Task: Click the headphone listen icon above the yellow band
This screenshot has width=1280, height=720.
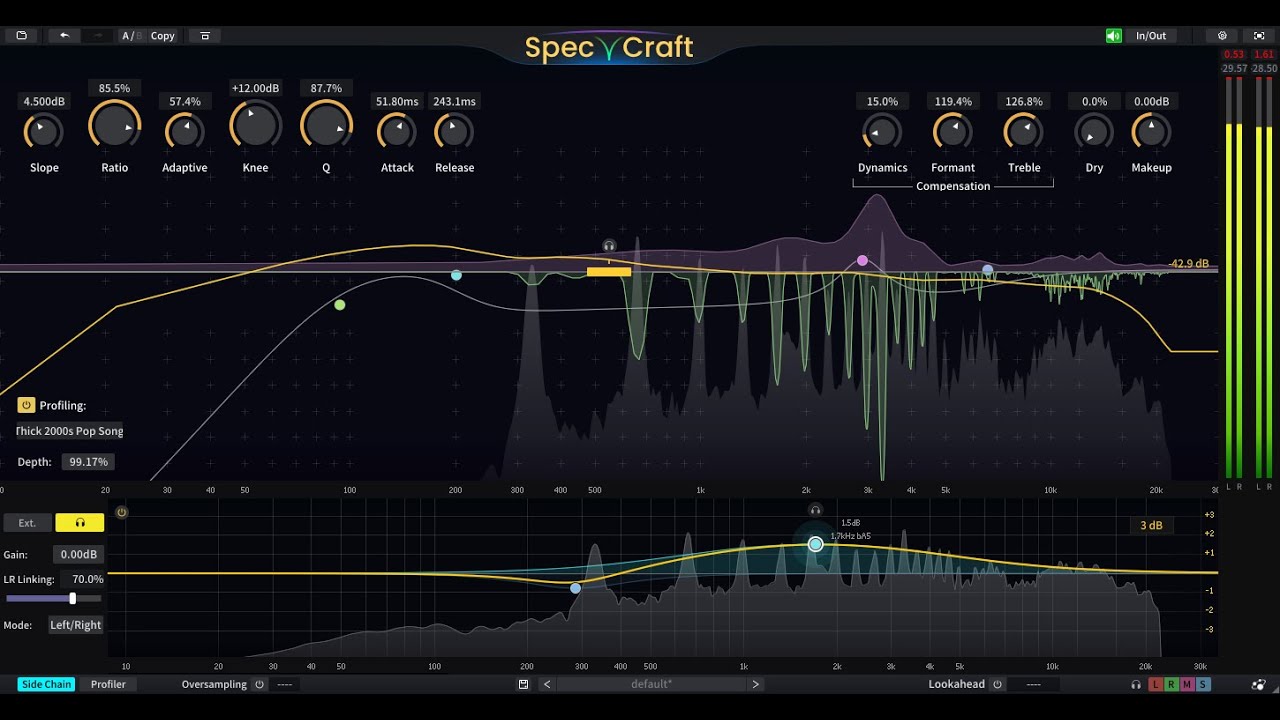Action: (609, 245)
